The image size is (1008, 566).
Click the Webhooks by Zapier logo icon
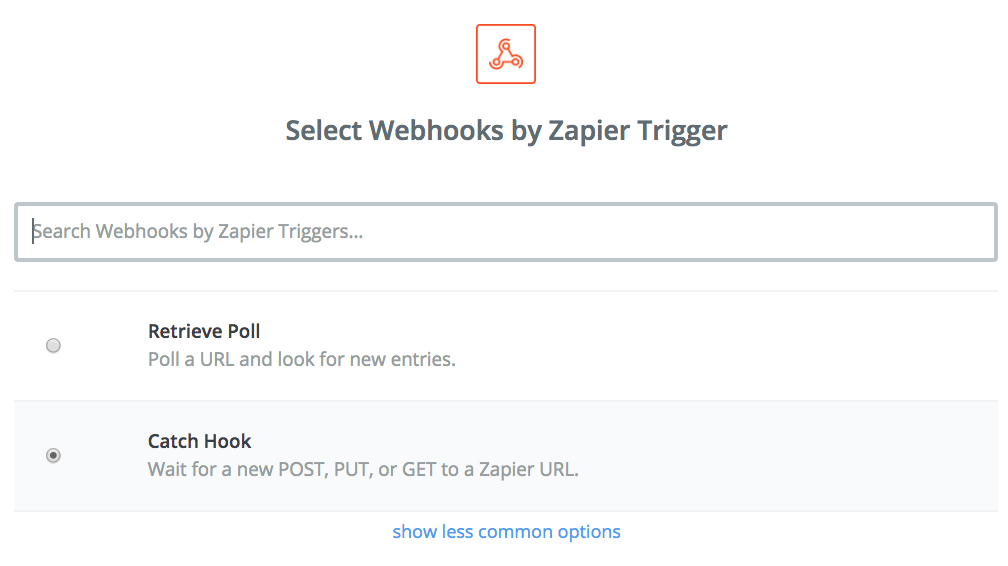pos(505,54)
